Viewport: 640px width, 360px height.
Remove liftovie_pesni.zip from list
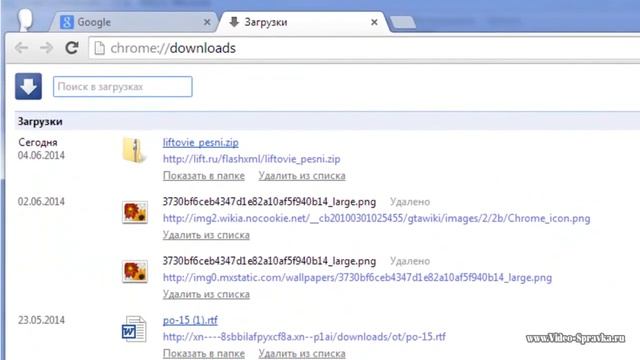click(x=302, y=176)
